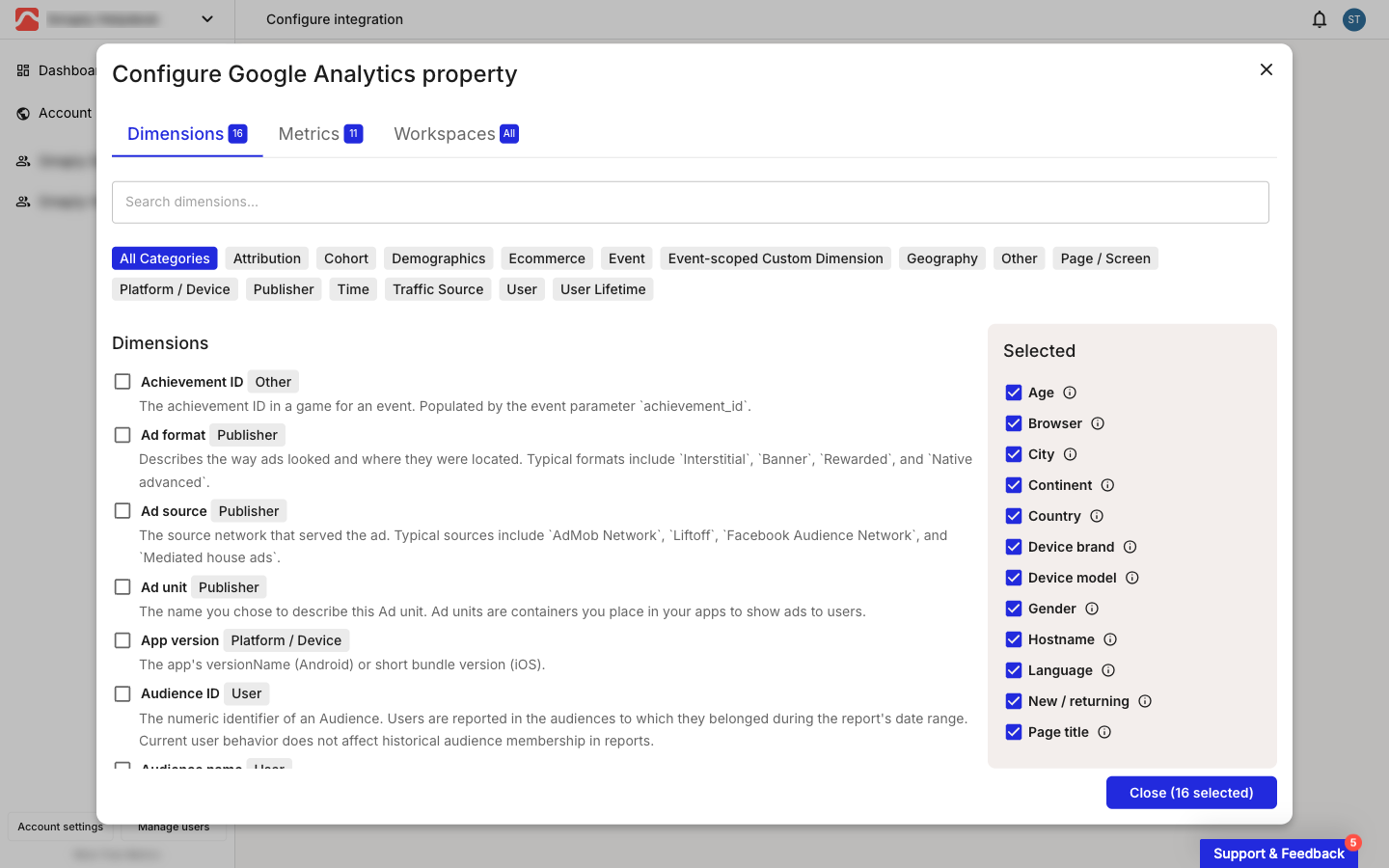
Task: Enable the App version dimension
Action: point(123,640)
